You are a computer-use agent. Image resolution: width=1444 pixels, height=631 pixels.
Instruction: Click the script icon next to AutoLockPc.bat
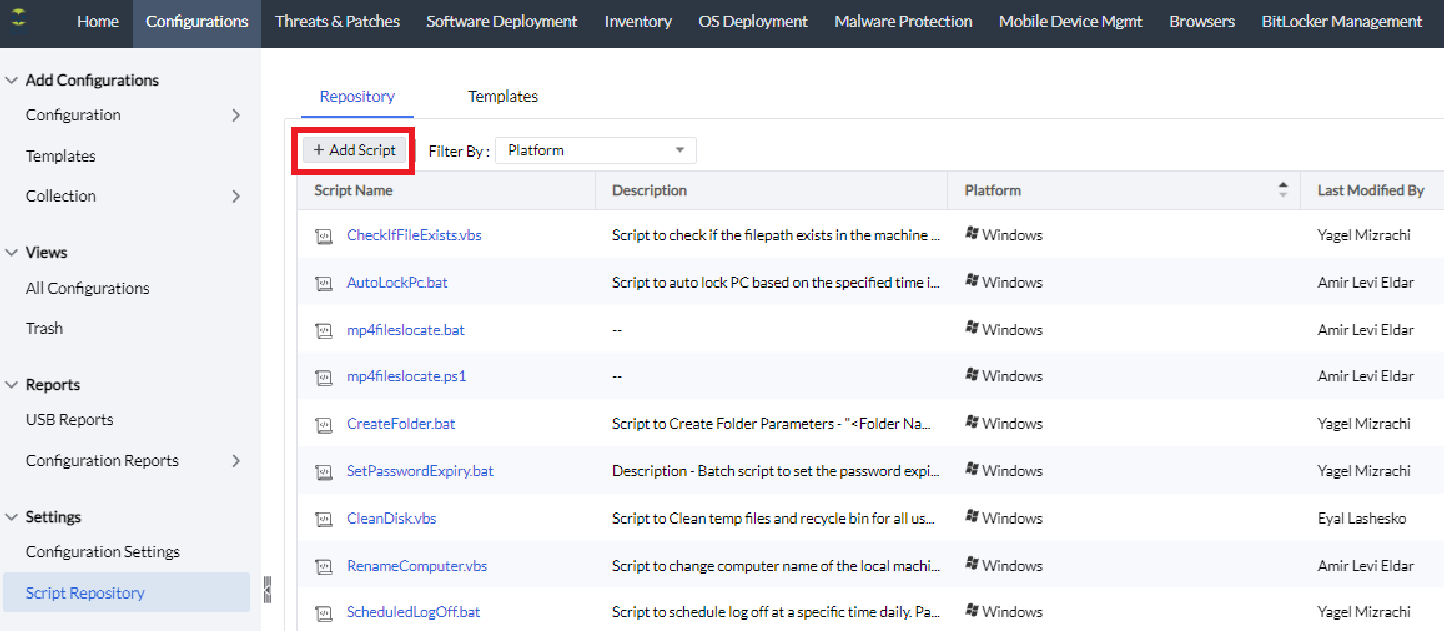pos(323,283)
